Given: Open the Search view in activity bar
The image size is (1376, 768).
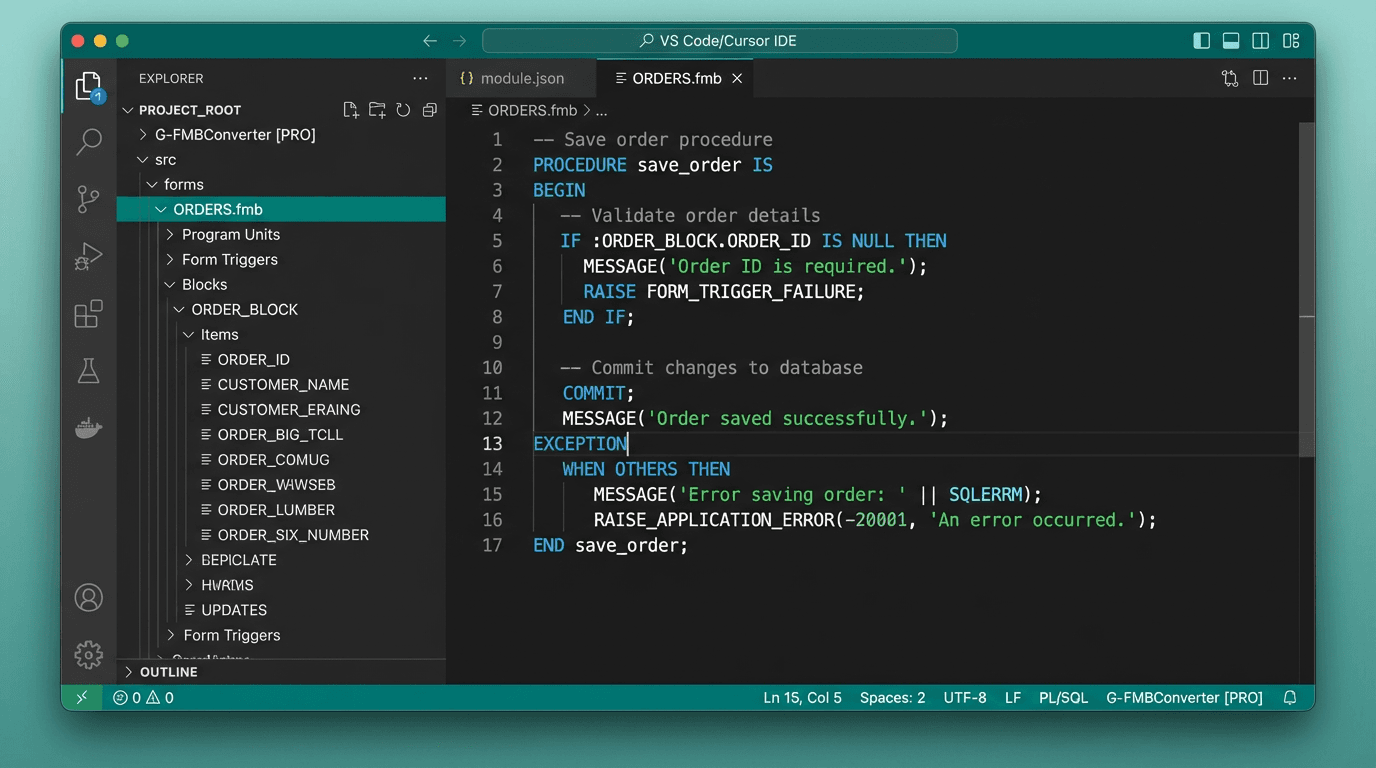Looking at the screenshot, I should [x=89, y=142].
